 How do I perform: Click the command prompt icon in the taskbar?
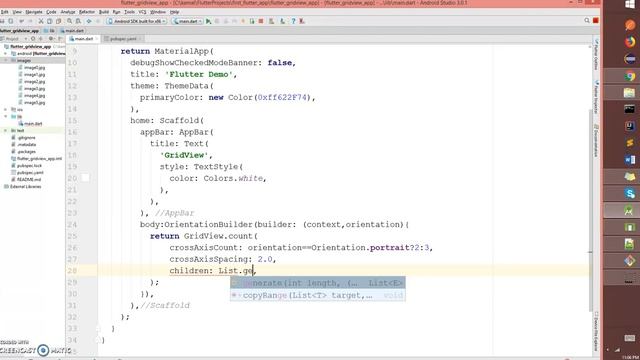pyautogui.click(x=630, y=109)
